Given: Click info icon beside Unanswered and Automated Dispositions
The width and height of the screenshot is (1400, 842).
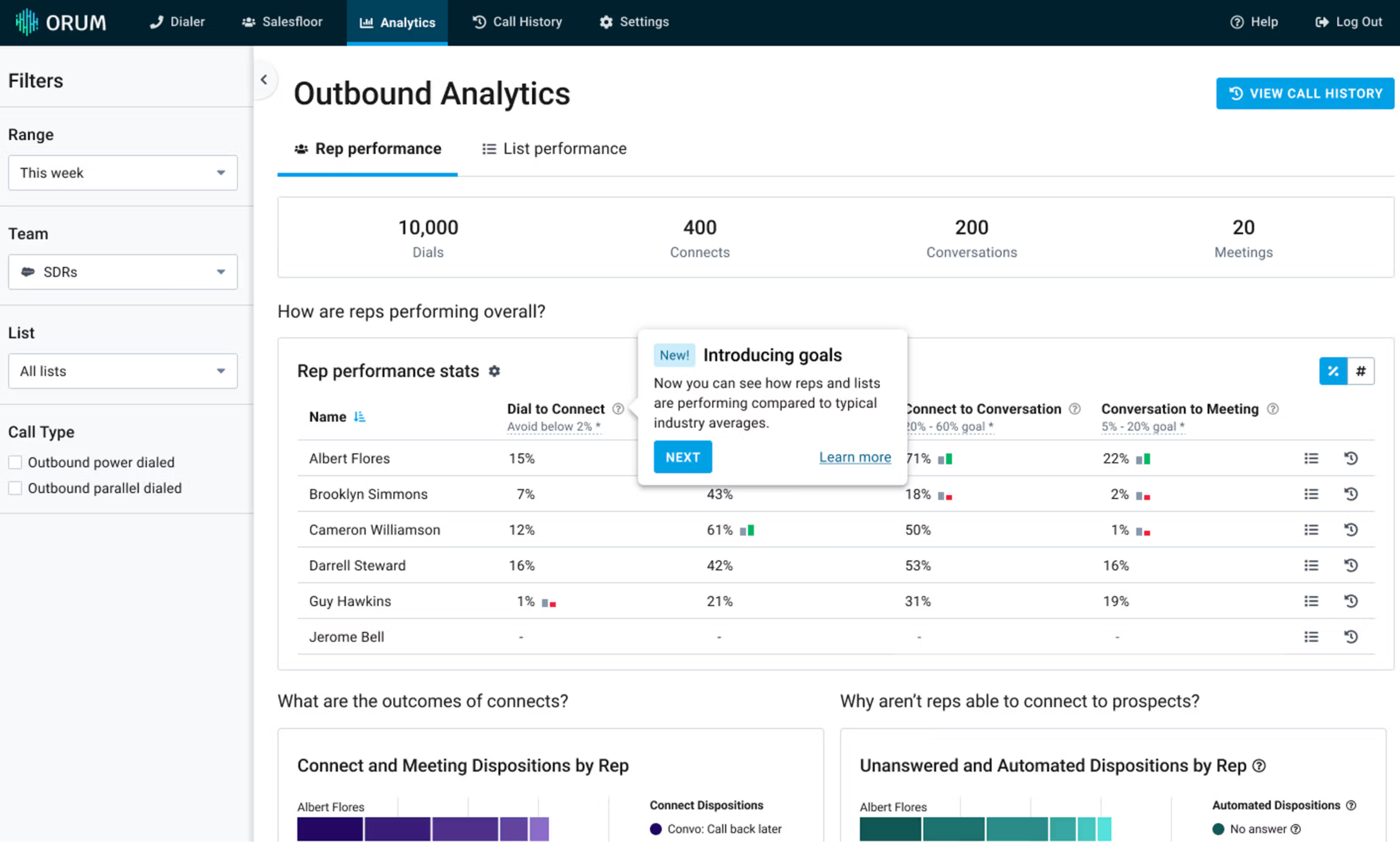Looking at the screenshot, I should point(1259,766).
